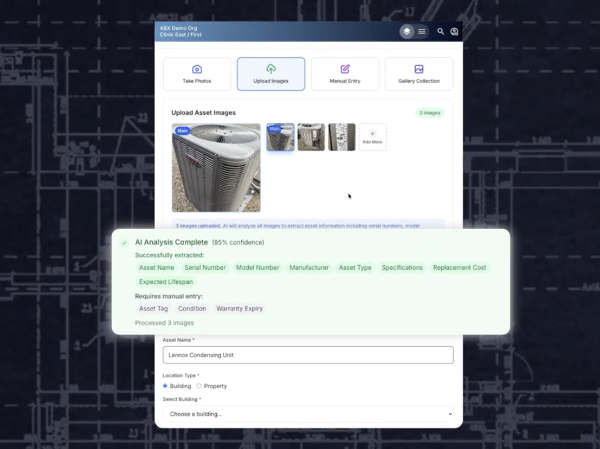600x449 pixels.
Task: Click the Add More image tile
Action: click(372, 137)
